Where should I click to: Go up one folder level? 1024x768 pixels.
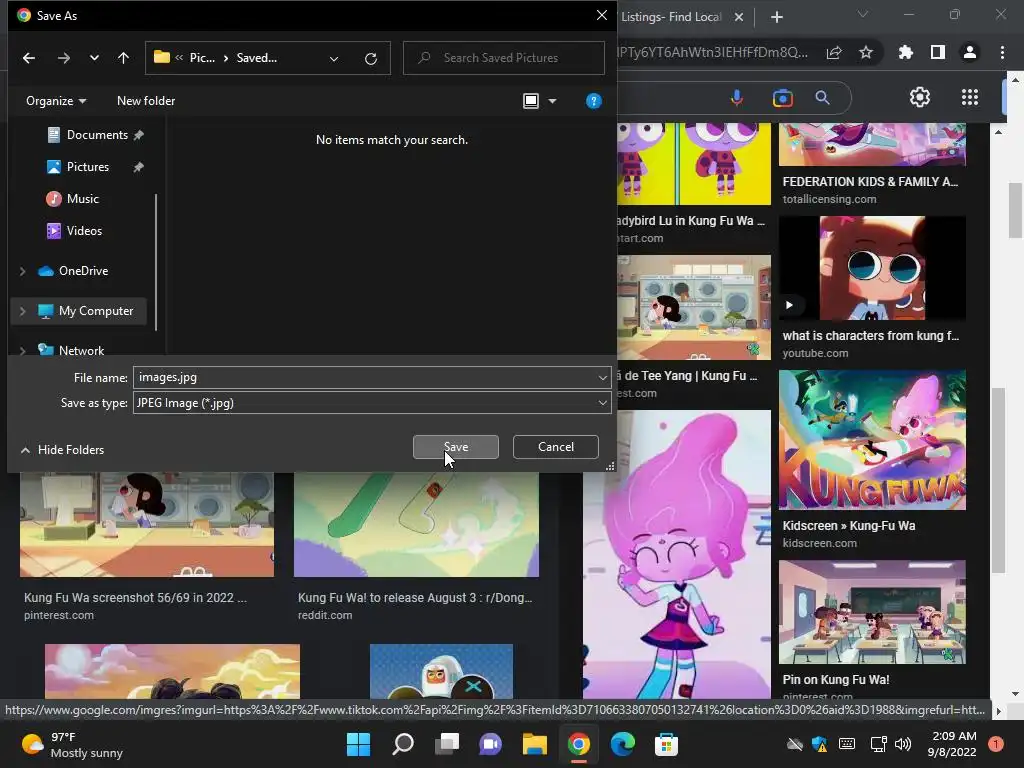pos(123,58)
